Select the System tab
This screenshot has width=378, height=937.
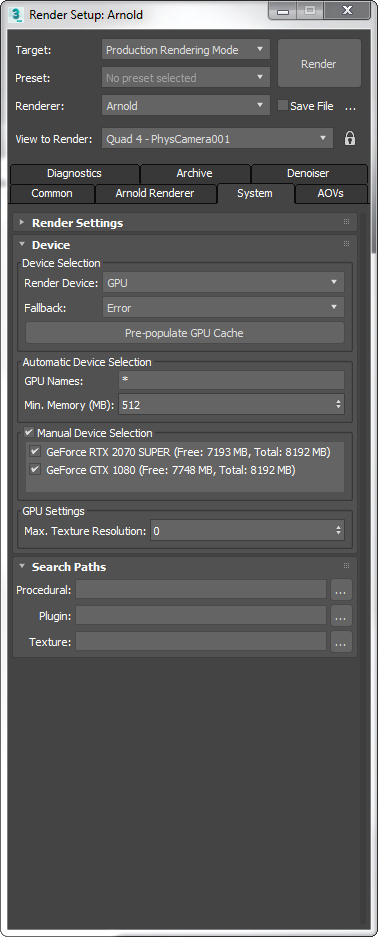[x=255, y=194]
